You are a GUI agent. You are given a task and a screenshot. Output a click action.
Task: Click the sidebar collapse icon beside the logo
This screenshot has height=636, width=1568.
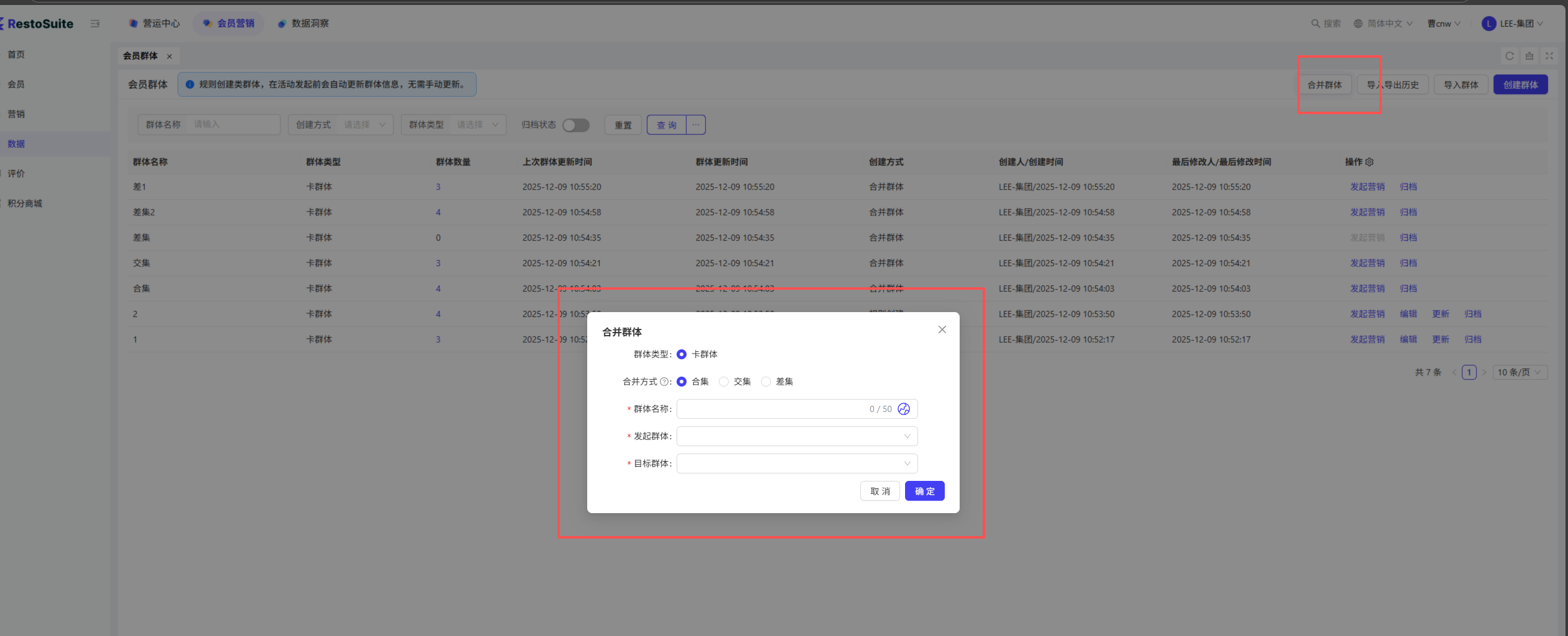pos(95,24)
